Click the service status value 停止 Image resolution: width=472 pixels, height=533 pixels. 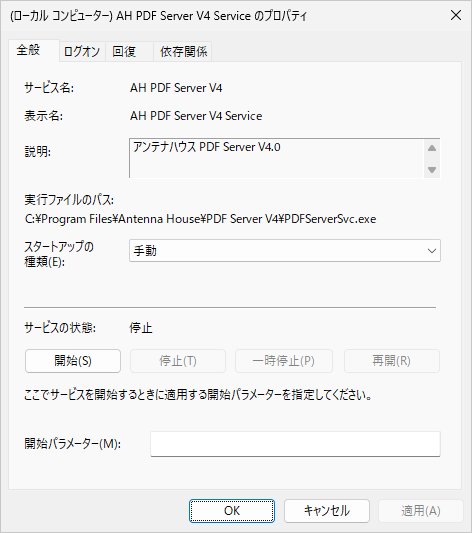point(141,328)
